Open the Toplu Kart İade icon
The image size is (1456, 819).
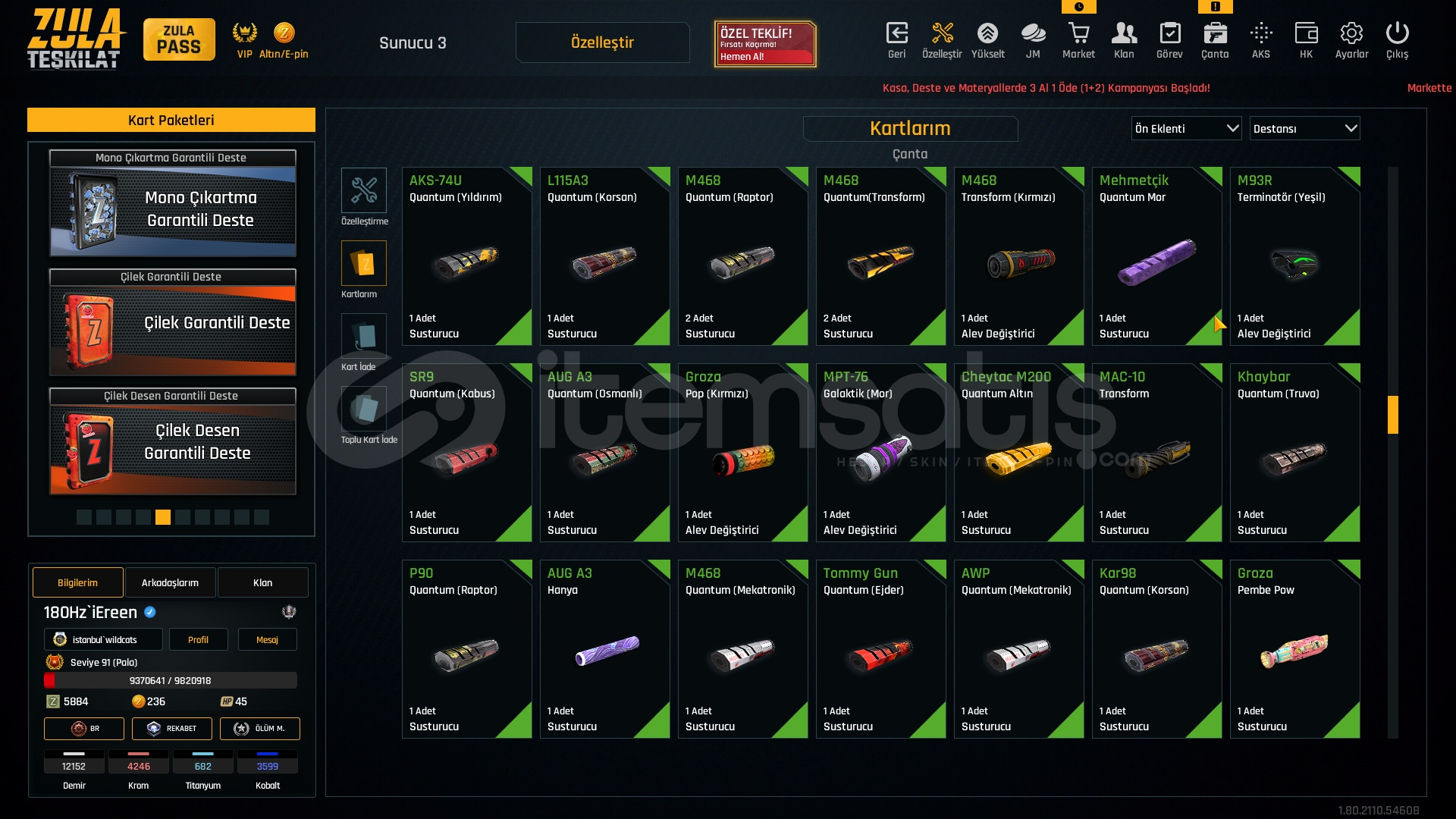click(364, 409)
